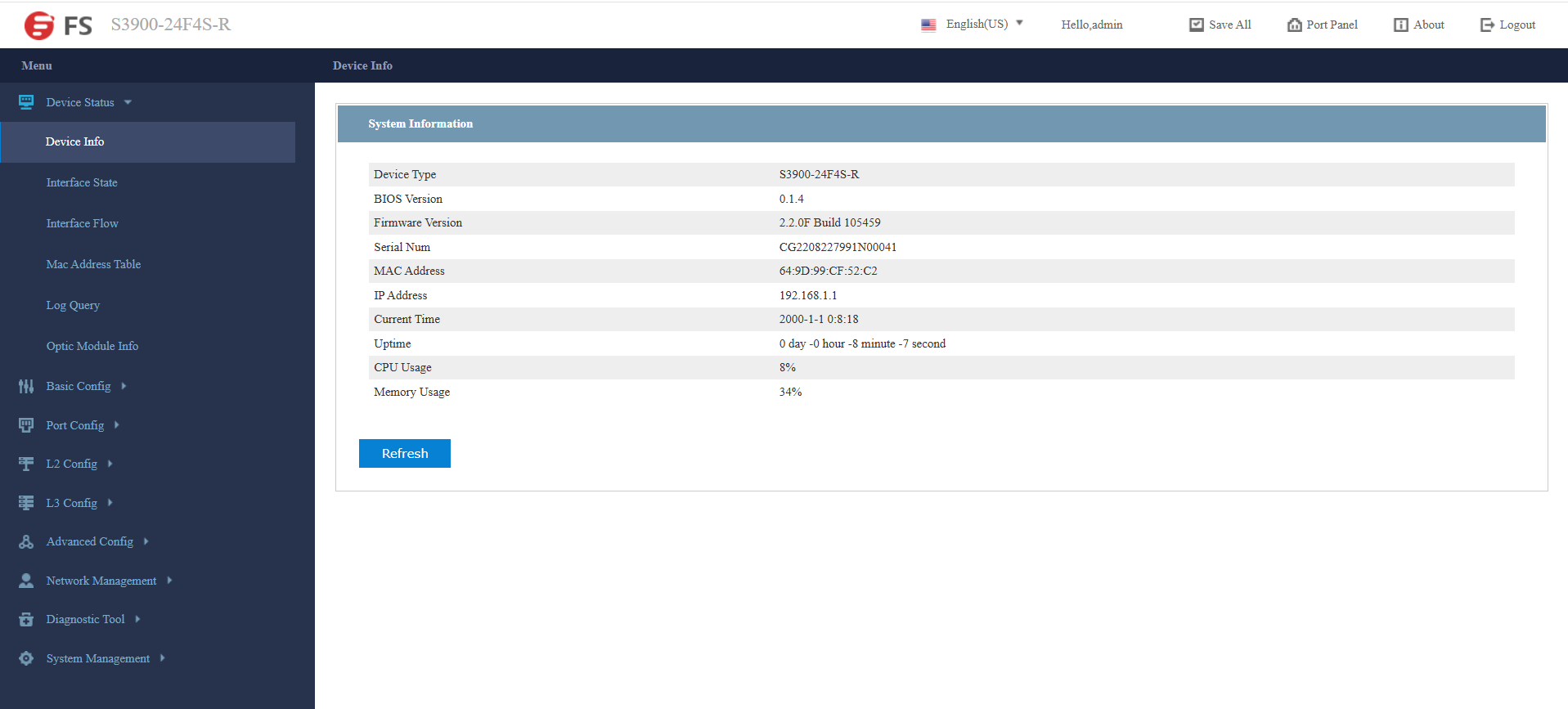This screenshot has width=1568, height=709.
Task: Click the Diagnostic Tool kit icon
Action: [26, 619]
